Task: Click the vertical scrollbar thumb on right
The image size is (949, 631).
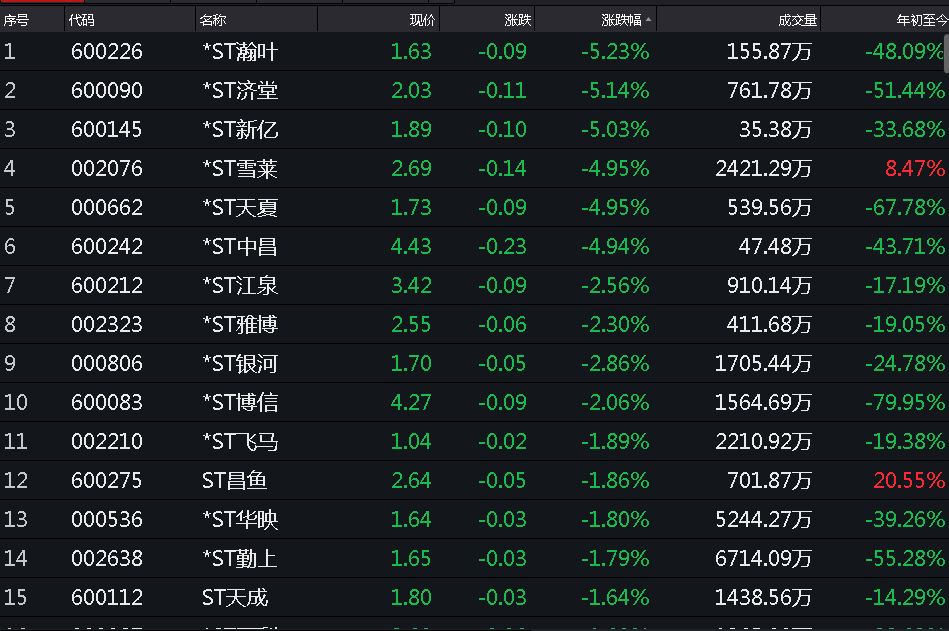Action: pyautogui.click(x=945, y=55)
